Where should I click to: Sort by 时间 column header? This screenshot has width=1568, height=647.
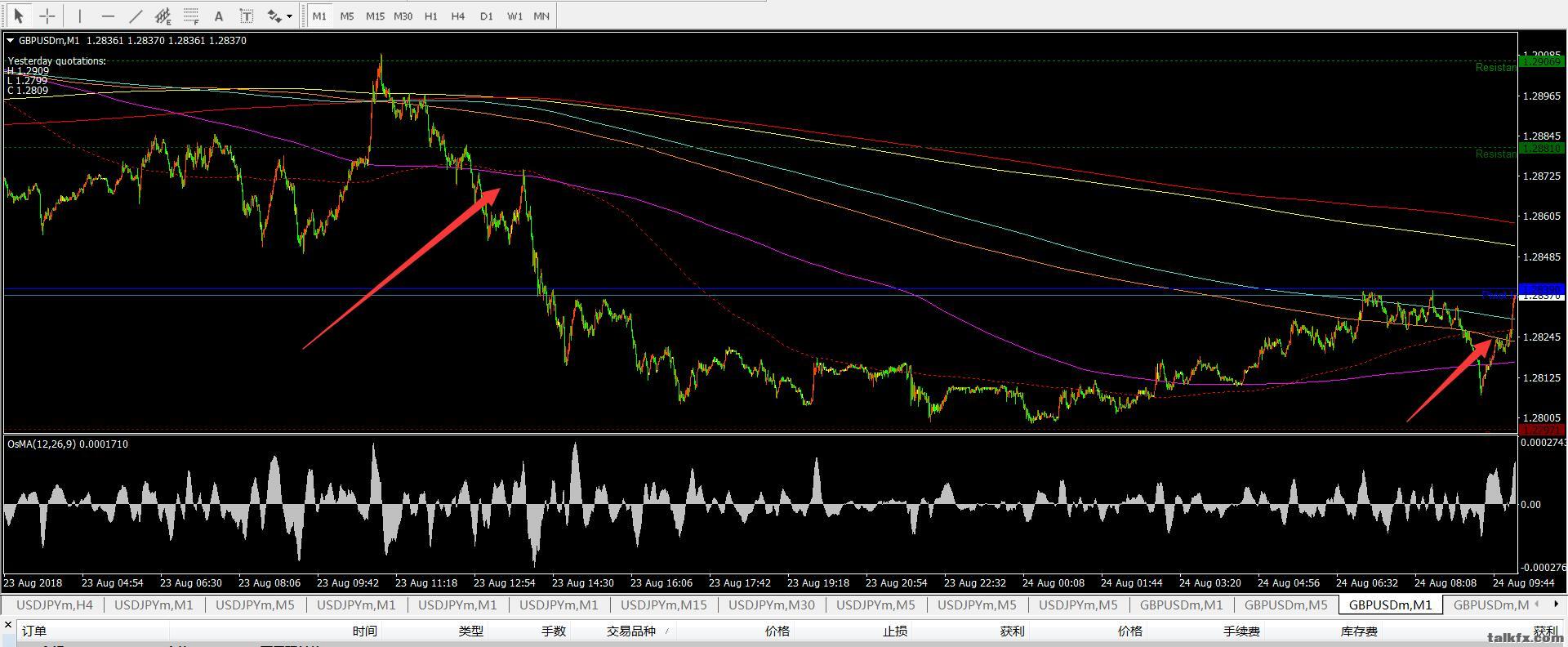click(365, 631)
